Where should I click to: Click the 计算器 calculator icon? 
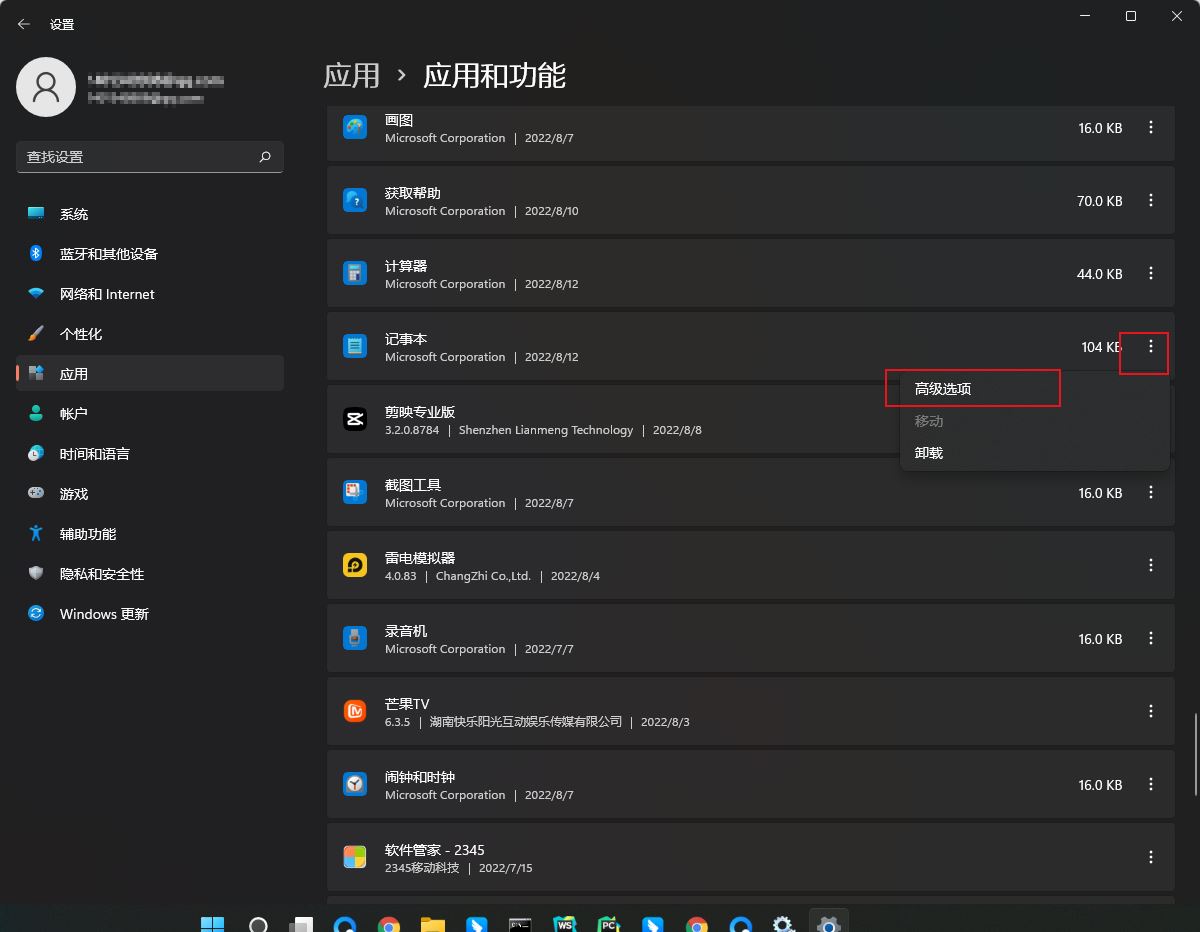coord(354,273)
